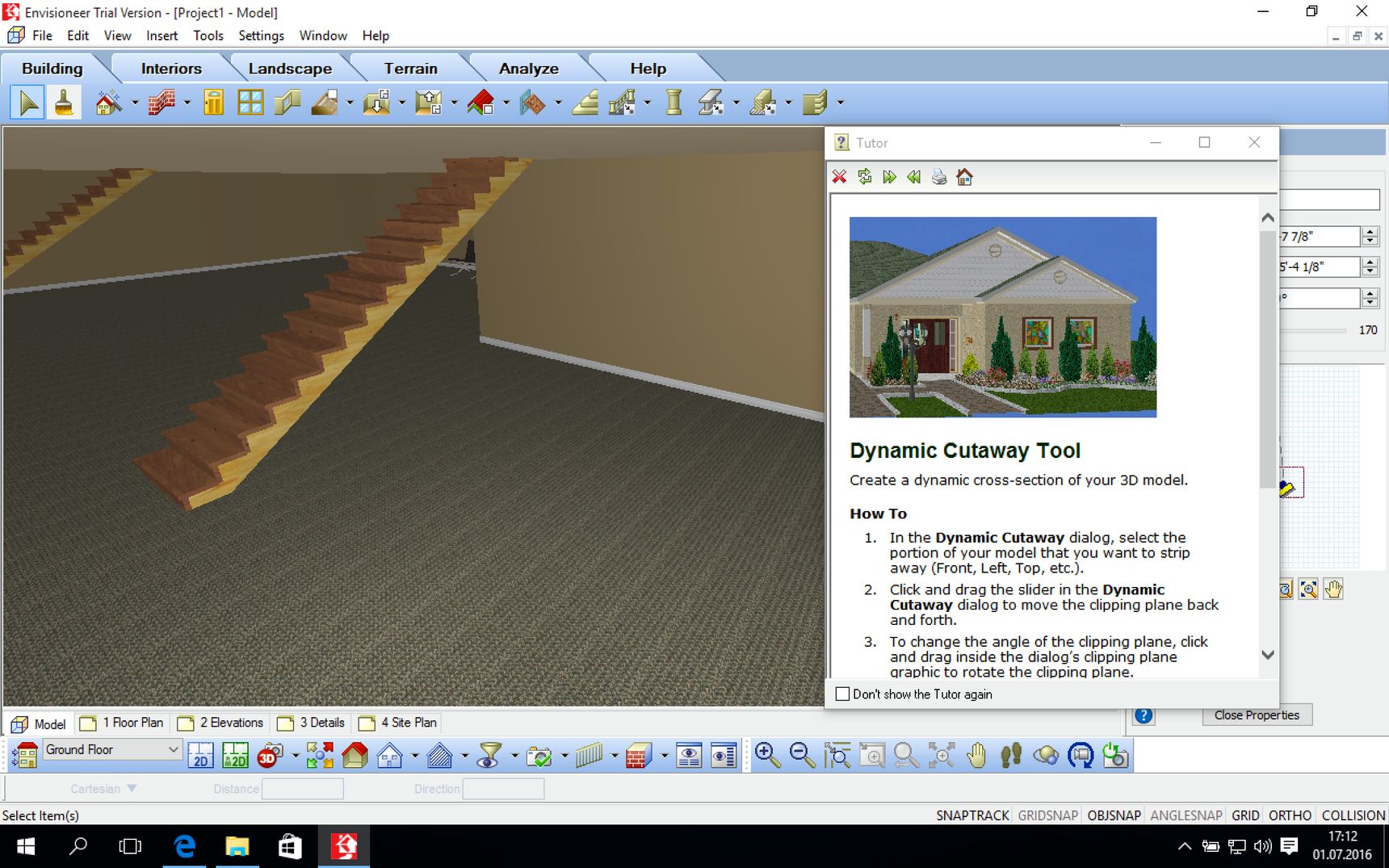Click the house image in Tutor
The image size is (1389, 868).
1003,317
